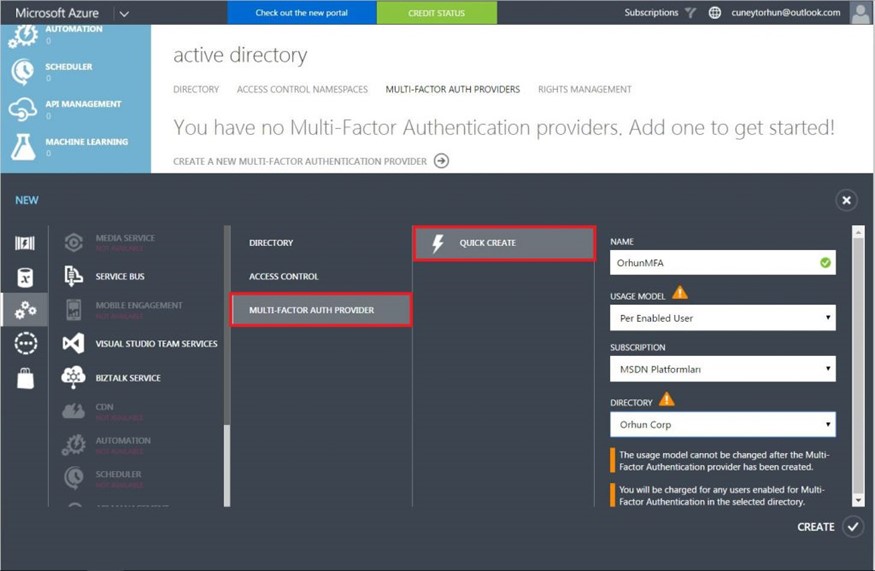Open the language globe icon

click(x=714, y=13)
